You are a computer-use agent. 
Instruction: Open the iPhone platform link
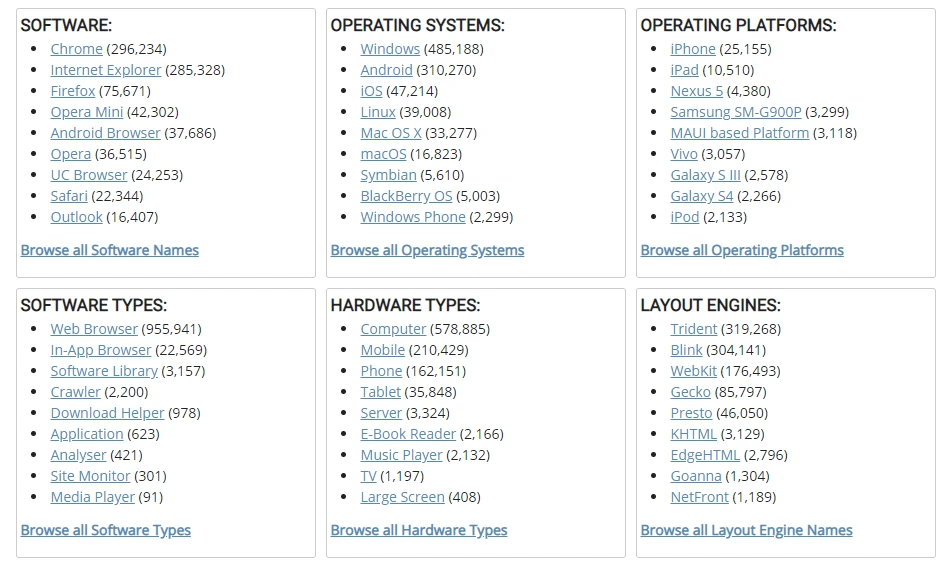click(x=693, y=49)
